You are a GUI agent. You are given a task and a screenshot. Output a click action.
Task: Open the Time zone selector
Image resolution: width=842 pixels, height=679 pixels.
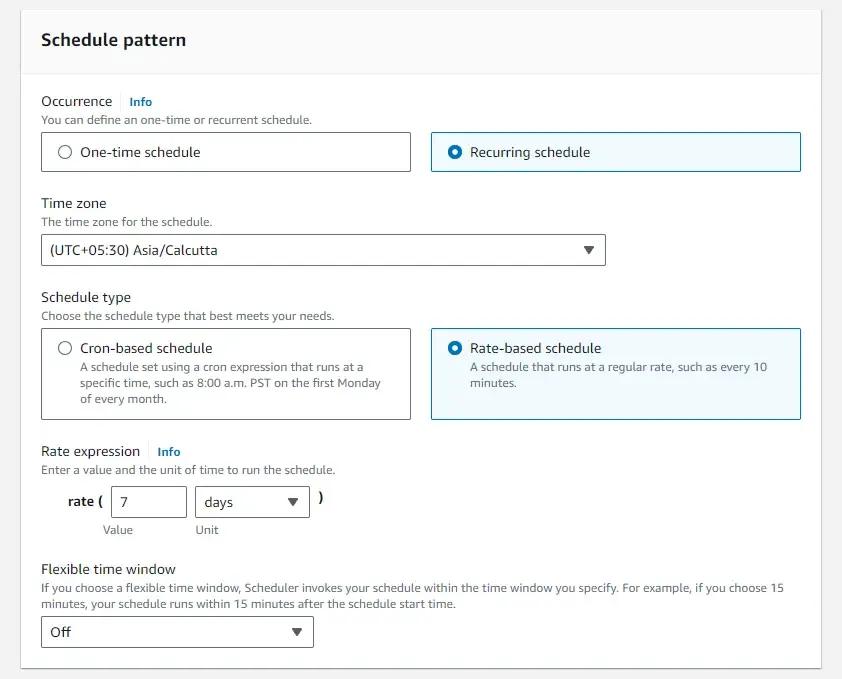pos(322,249)
